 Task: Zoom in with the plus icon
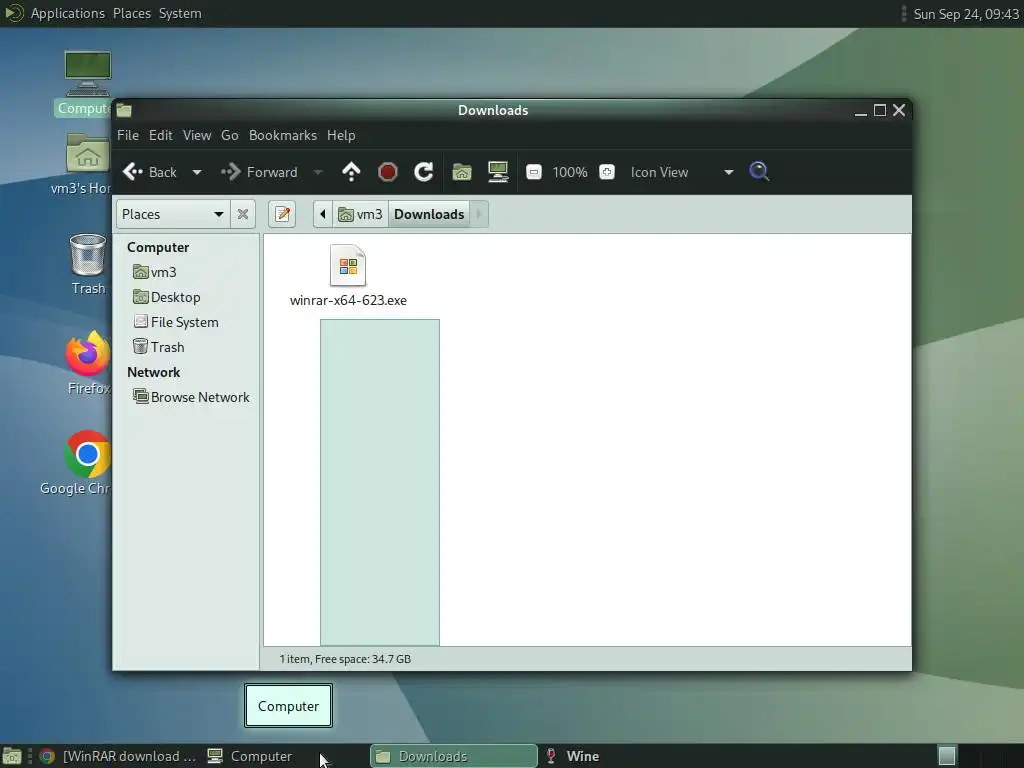coord(607,172)
